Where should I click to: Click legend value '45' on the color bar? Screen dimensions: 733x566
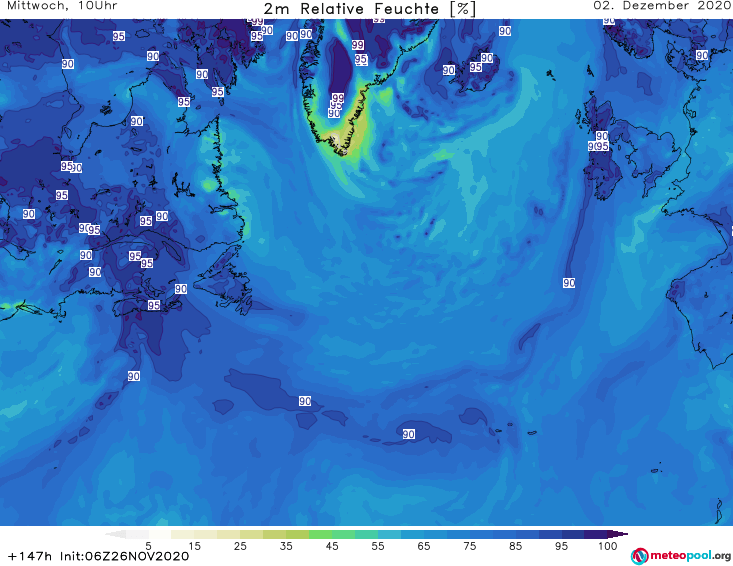pyautogui.click(x=332, y=546)
